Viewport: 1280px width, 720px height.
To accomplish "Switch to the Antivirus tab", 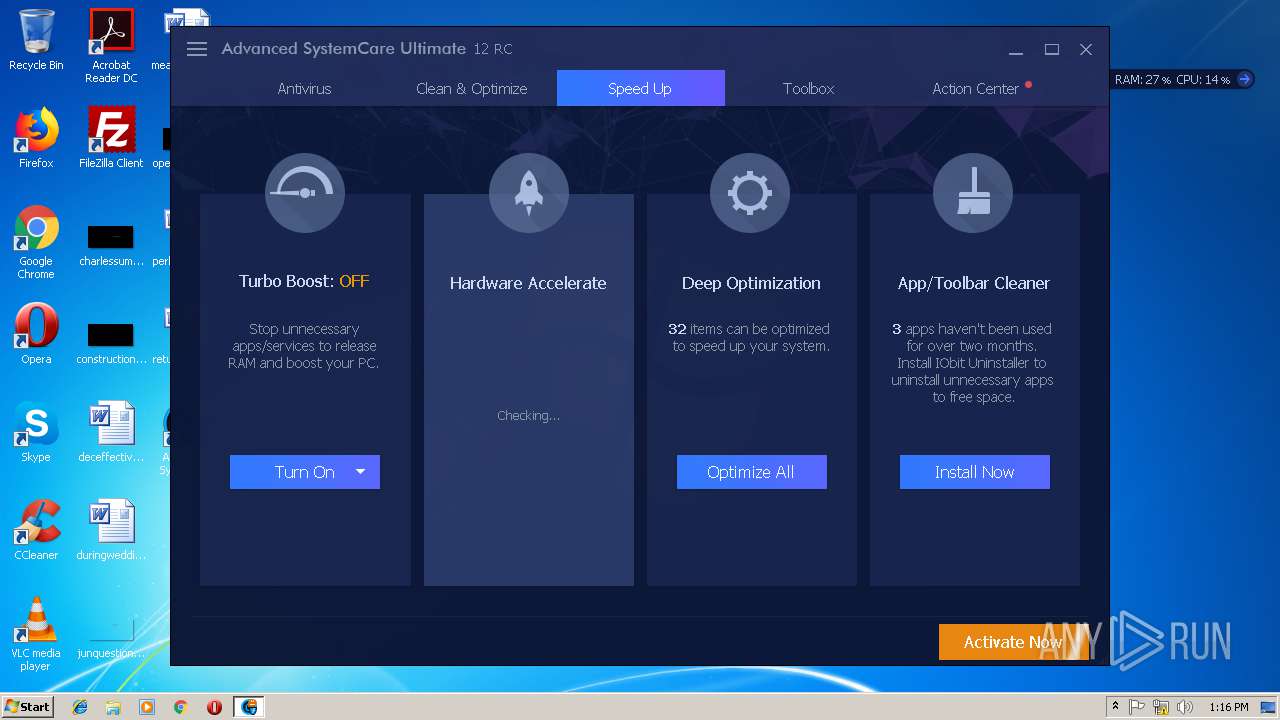I will [304, 88].
